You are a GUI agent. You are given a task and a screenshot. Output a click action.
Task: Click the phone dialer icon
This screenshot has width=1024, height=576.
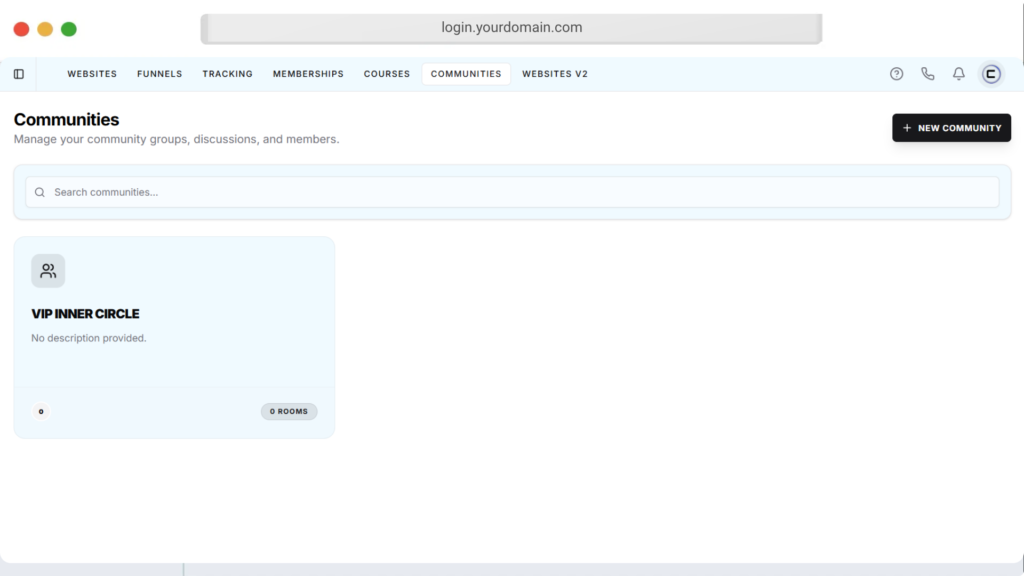click(927, 74)
